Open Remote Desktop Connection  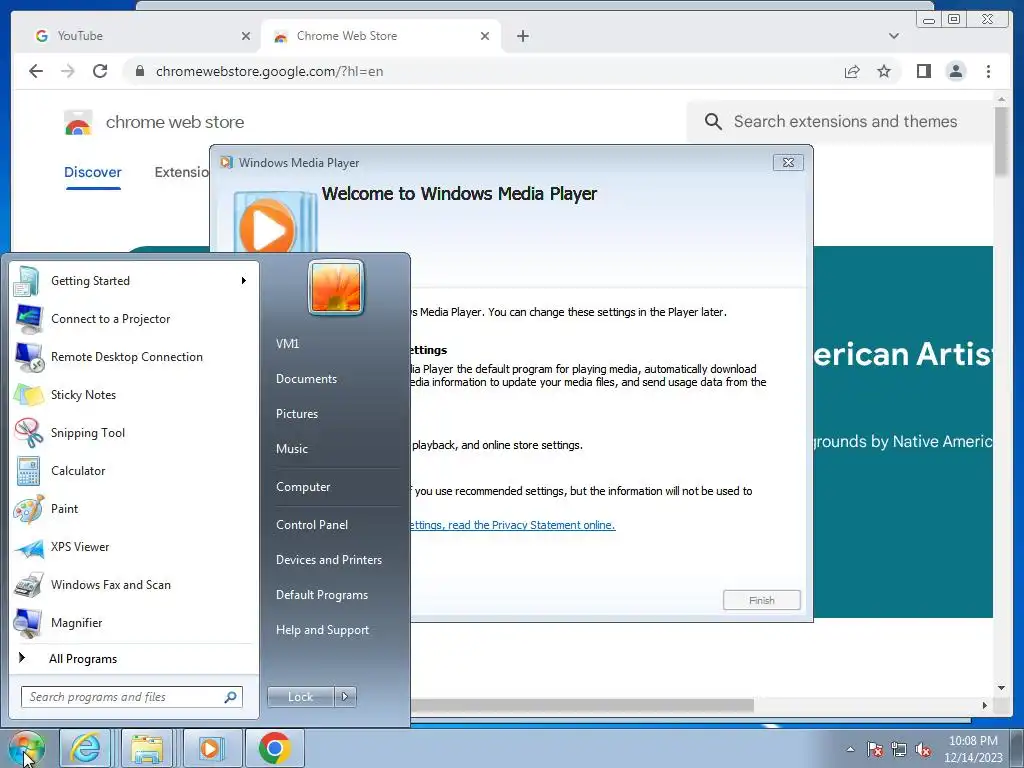[x=134, y=357]
